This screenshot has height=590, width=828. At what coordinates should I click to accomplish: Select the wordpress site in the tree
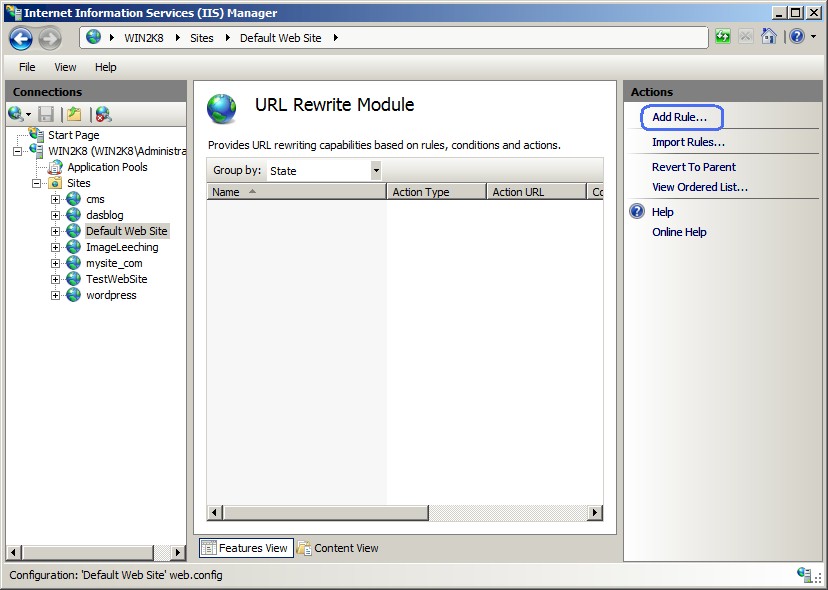point(111,295)
